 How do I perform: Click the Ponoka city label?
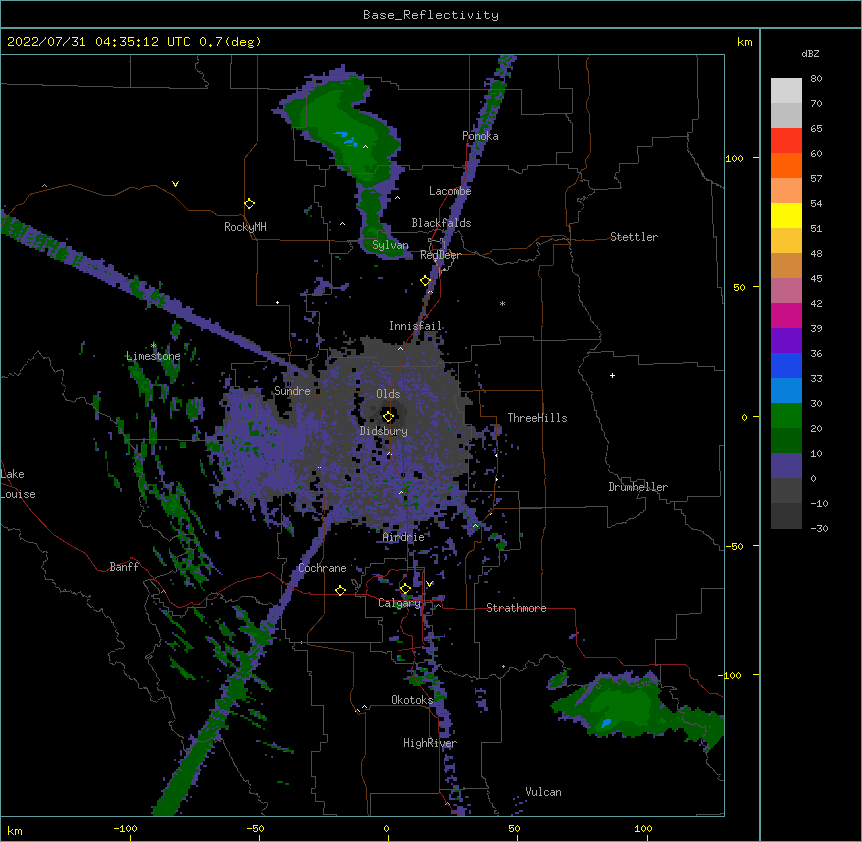click(x=480, y=136)
